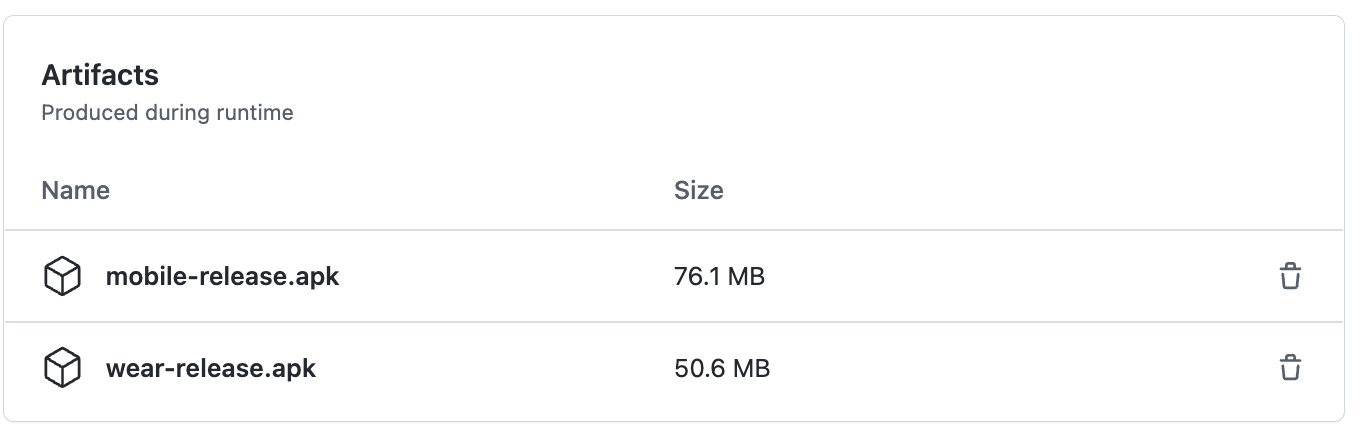
Task: Click the 50.6 MB size value
Action: pyautogui.click(x=721, y=368)
